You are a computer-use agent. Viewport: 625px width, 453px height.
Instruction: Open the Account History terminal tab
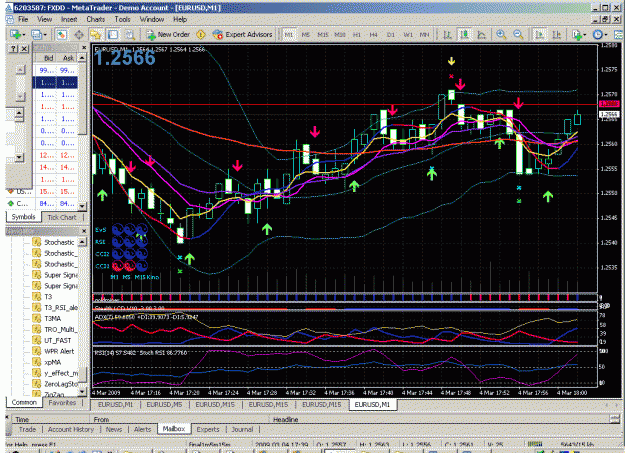click(71, 429)
